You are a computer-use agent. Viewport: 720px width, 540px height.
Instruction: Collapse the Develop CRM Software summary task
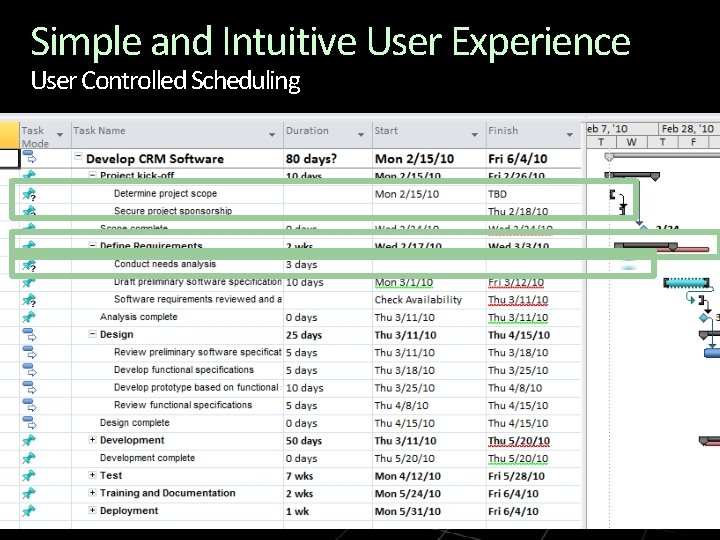pyautogui.click(x=78, y=157)
